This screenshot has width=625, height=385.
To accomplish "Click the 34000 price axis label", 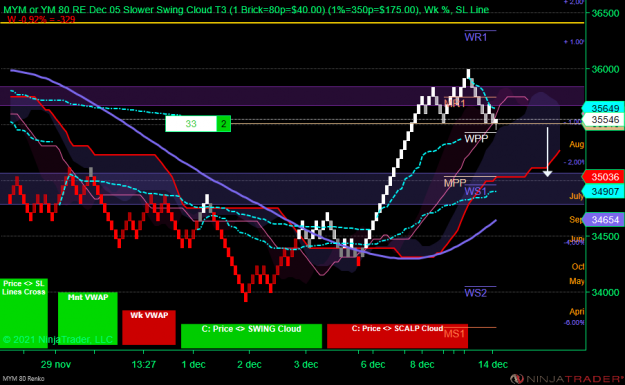I will point(605,292).
